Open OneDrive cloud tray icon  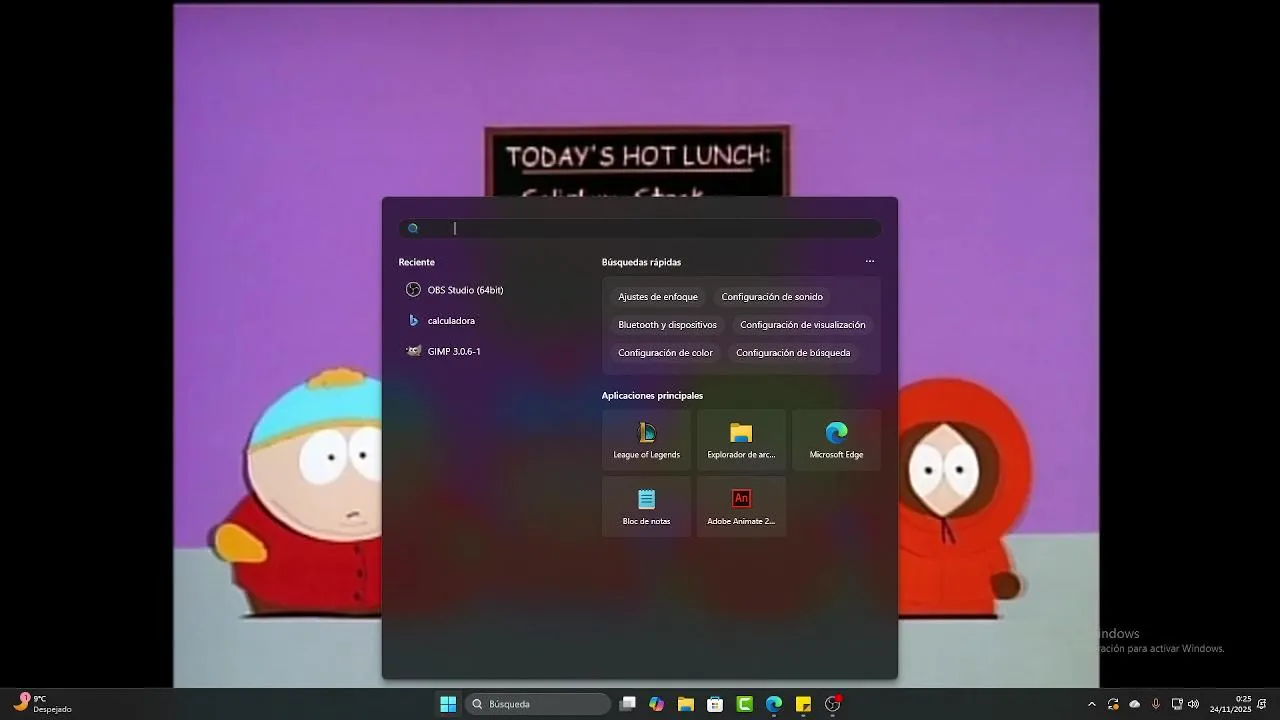[x=1134, y=704]
